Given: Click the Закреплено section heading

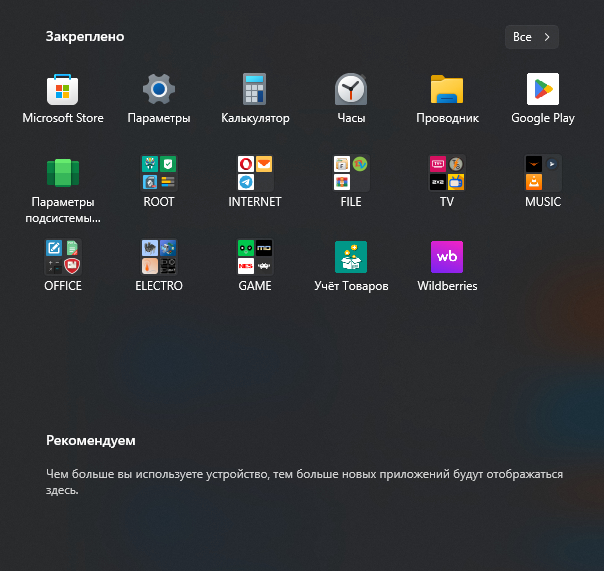Looking at the screenshot, I should 85,36.
